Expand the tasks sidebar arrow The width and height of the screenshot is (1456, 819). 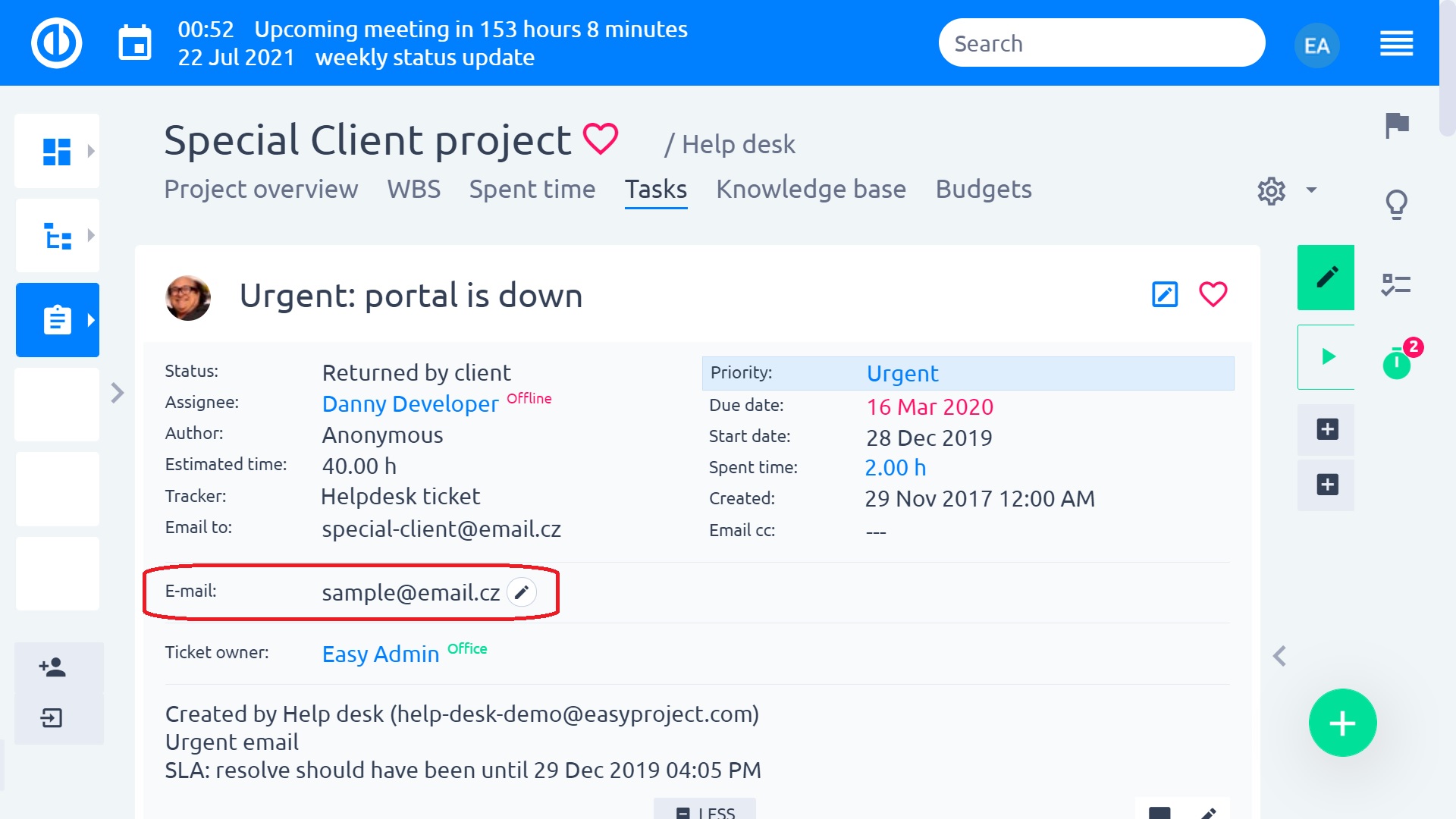[91, 320]
